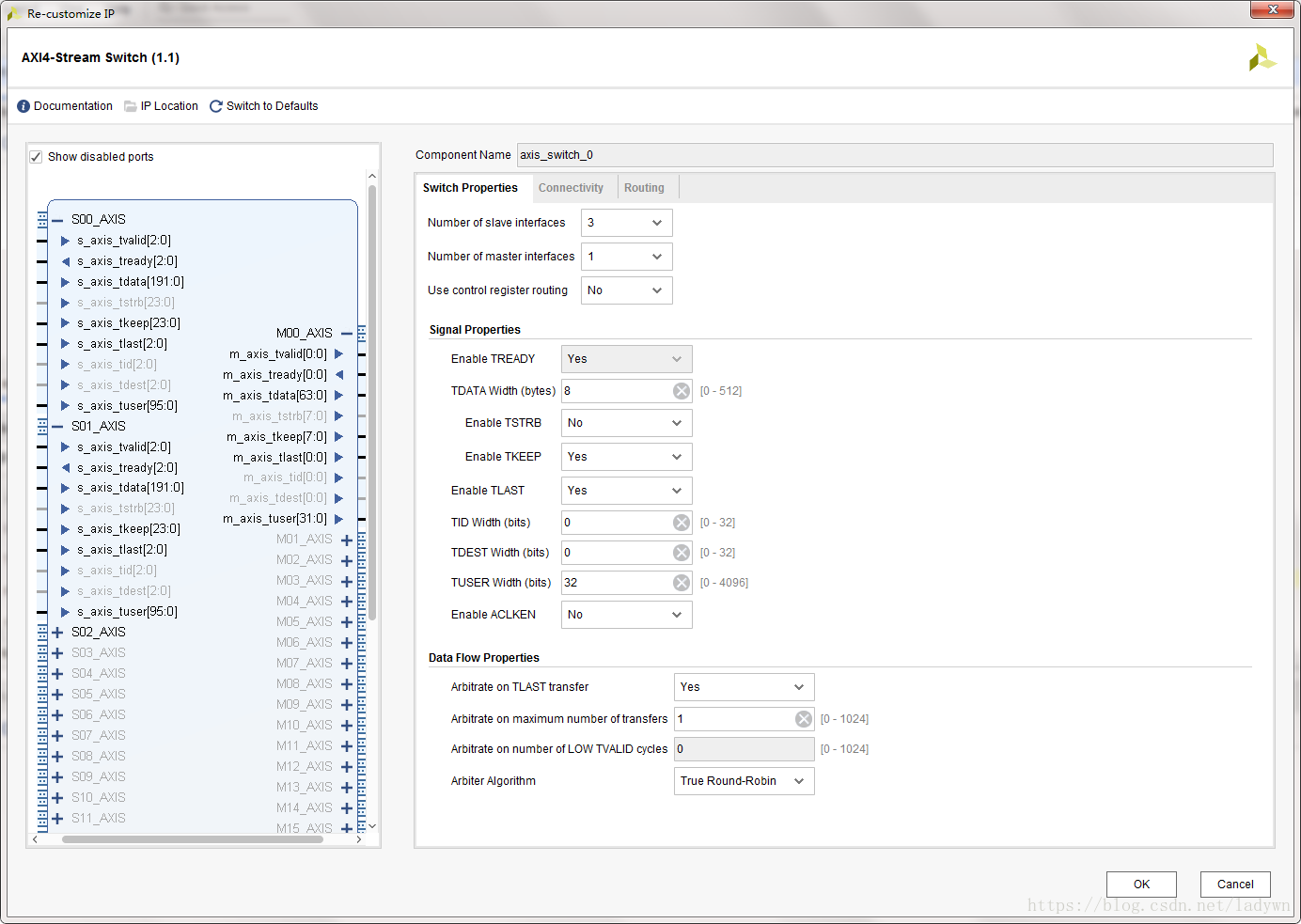Clear the TDEST Width field value
Image resolution: width=1301 pixels, height=924 pixels.
682,553
